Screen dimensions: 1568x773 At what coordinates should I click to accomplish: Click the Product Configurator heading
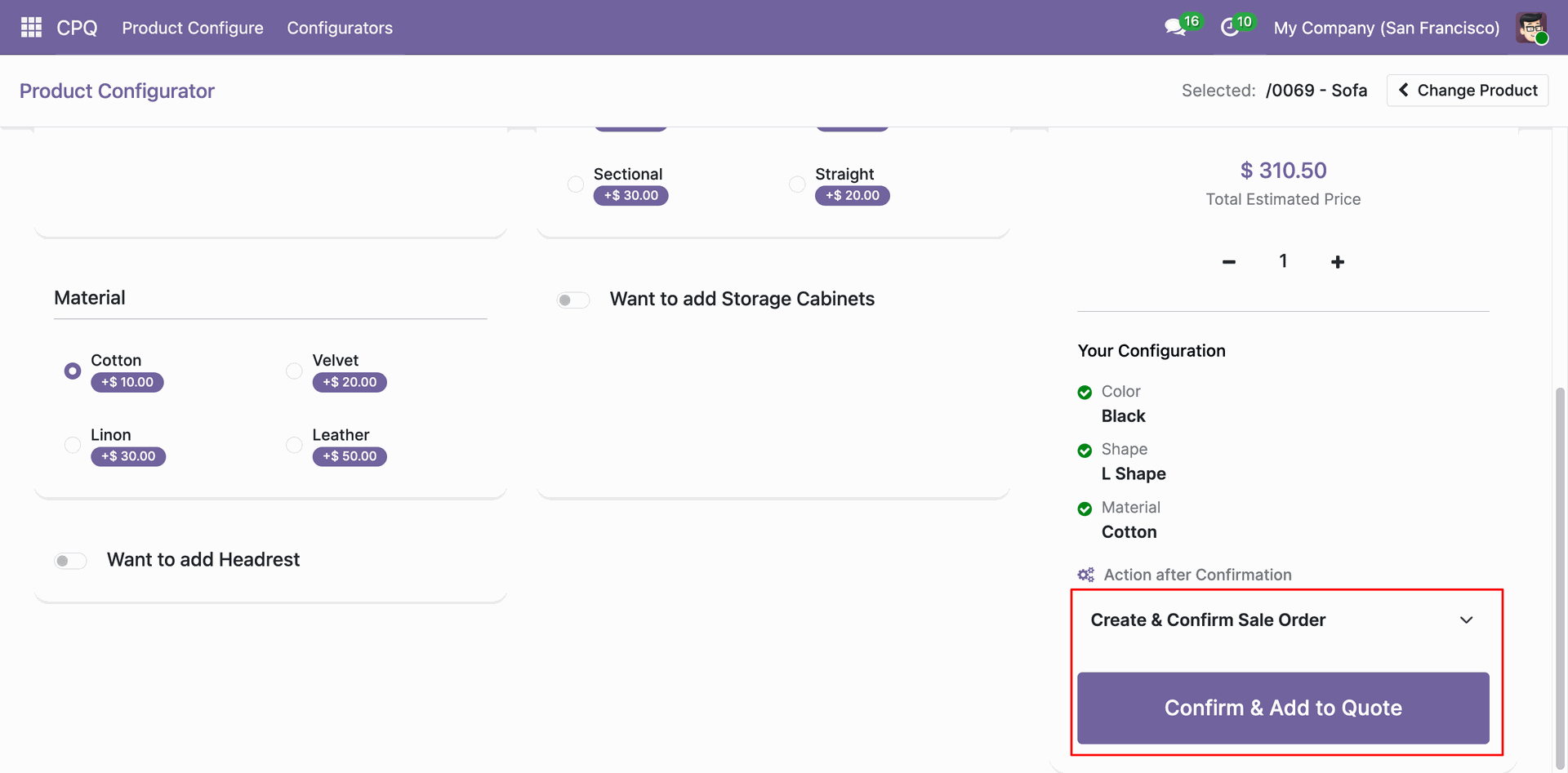pyautogui.click(x=117, y=91)
